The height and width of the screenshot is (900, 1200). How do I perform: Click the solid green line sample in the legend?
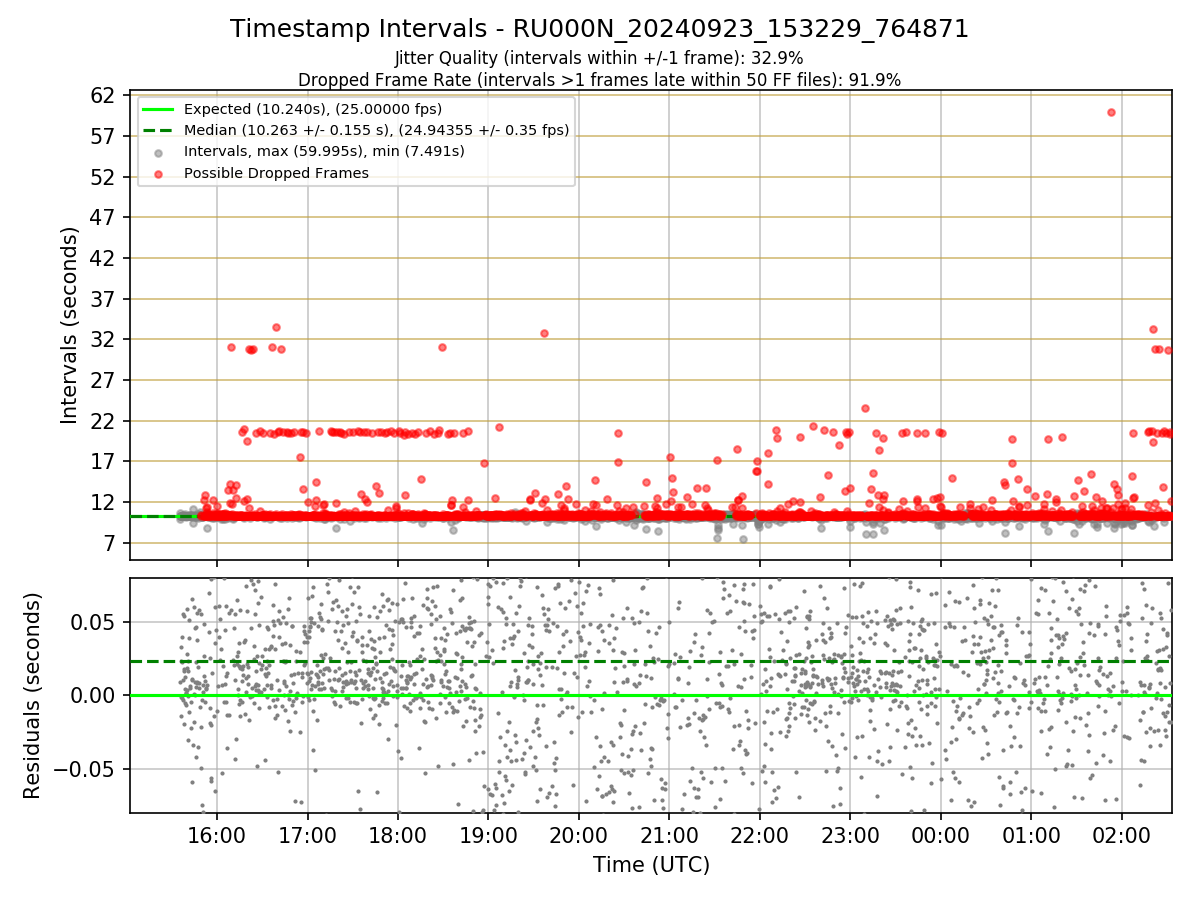tap(159, 109)
